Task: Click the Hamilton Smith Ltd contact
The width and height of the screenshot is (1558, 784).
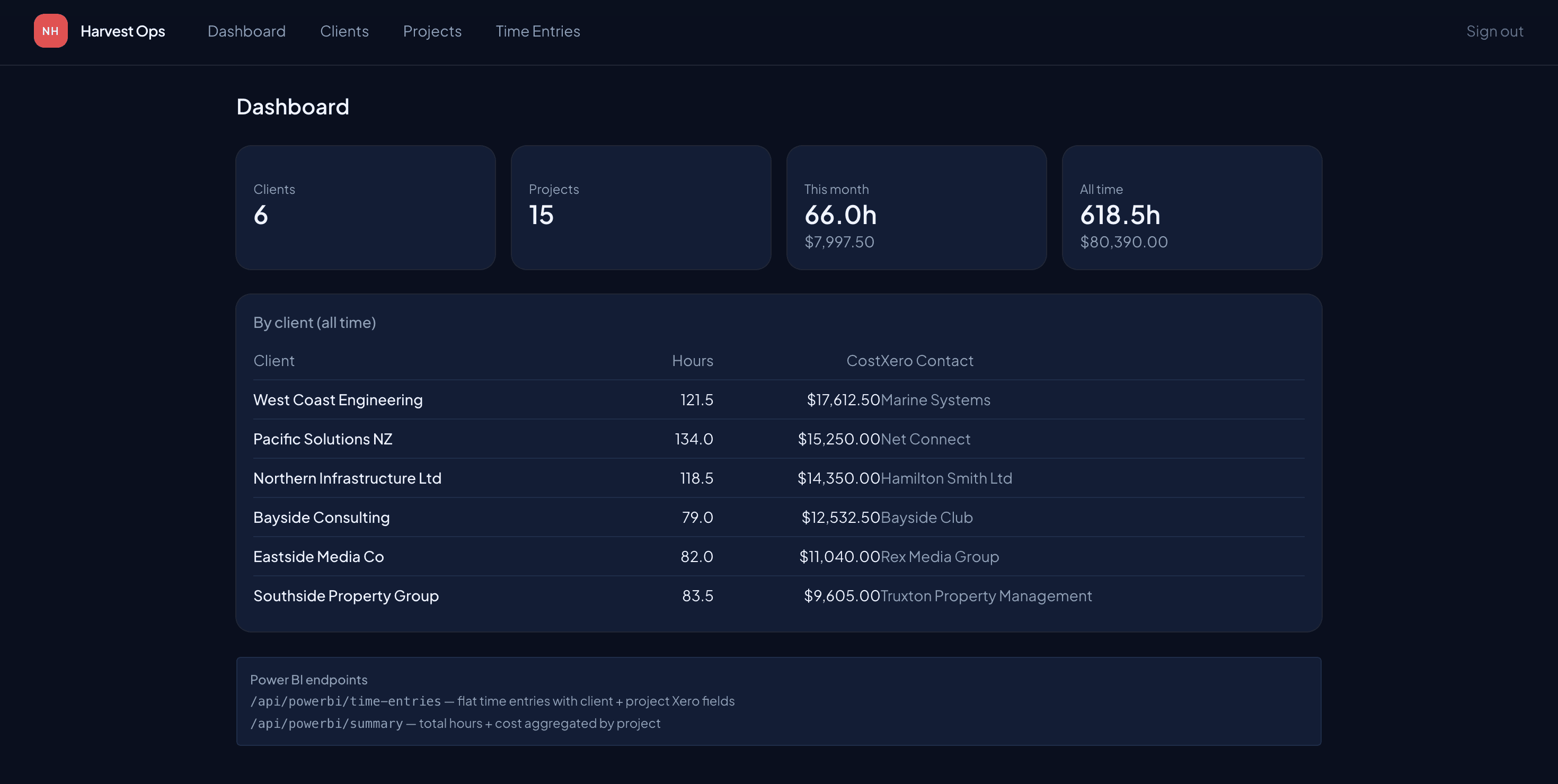Action: click(946, 478)
